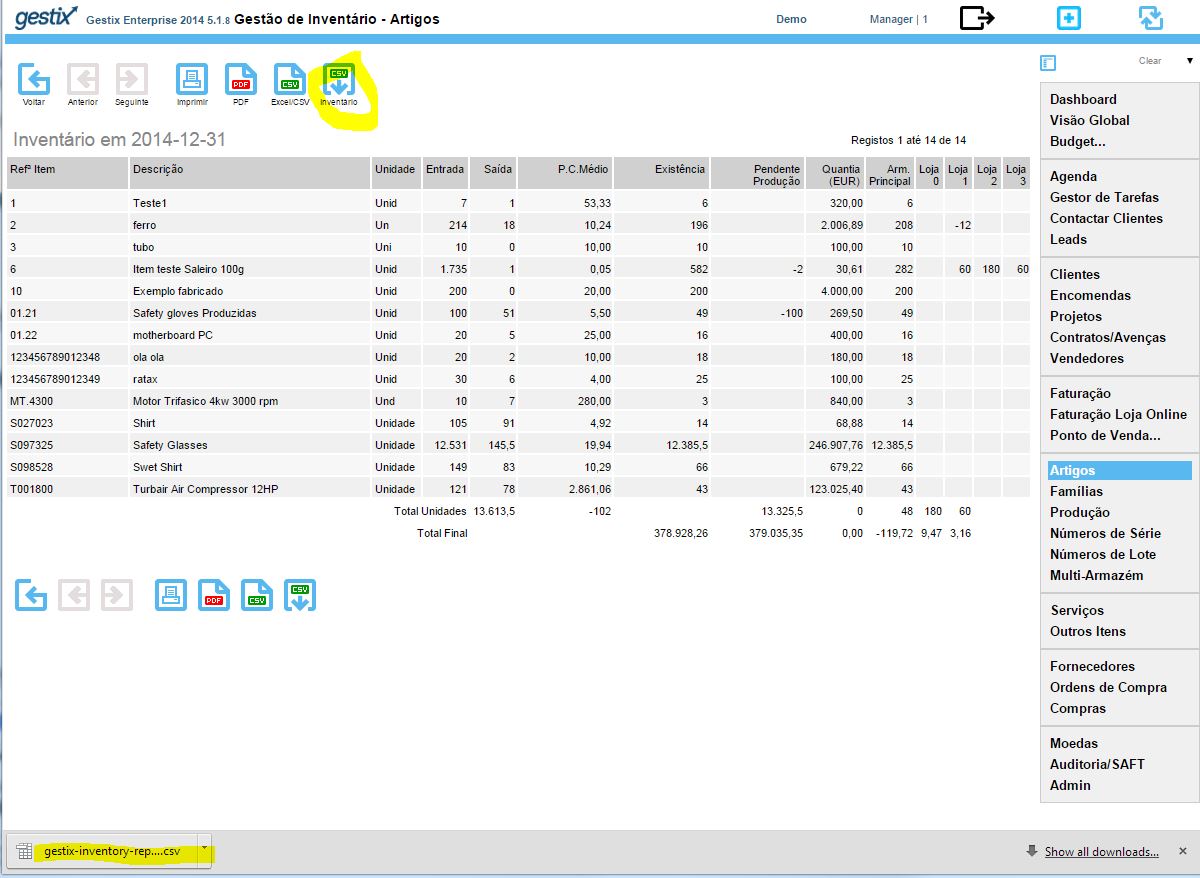Open Moedas in sidebar menu
Screen dimensions: 1200x878
click(x=1074, y=743)
